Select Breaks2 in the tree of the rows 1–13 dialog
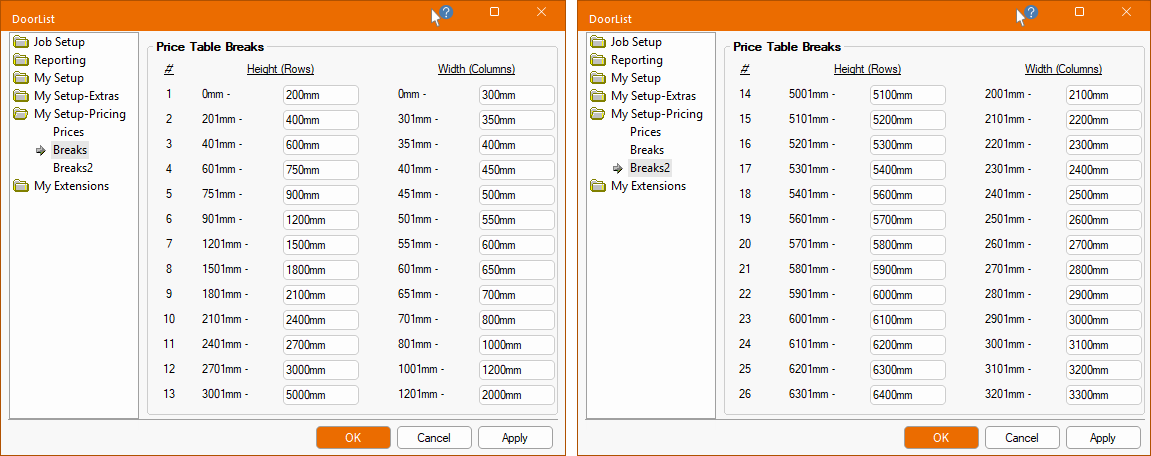 (72, 168)
